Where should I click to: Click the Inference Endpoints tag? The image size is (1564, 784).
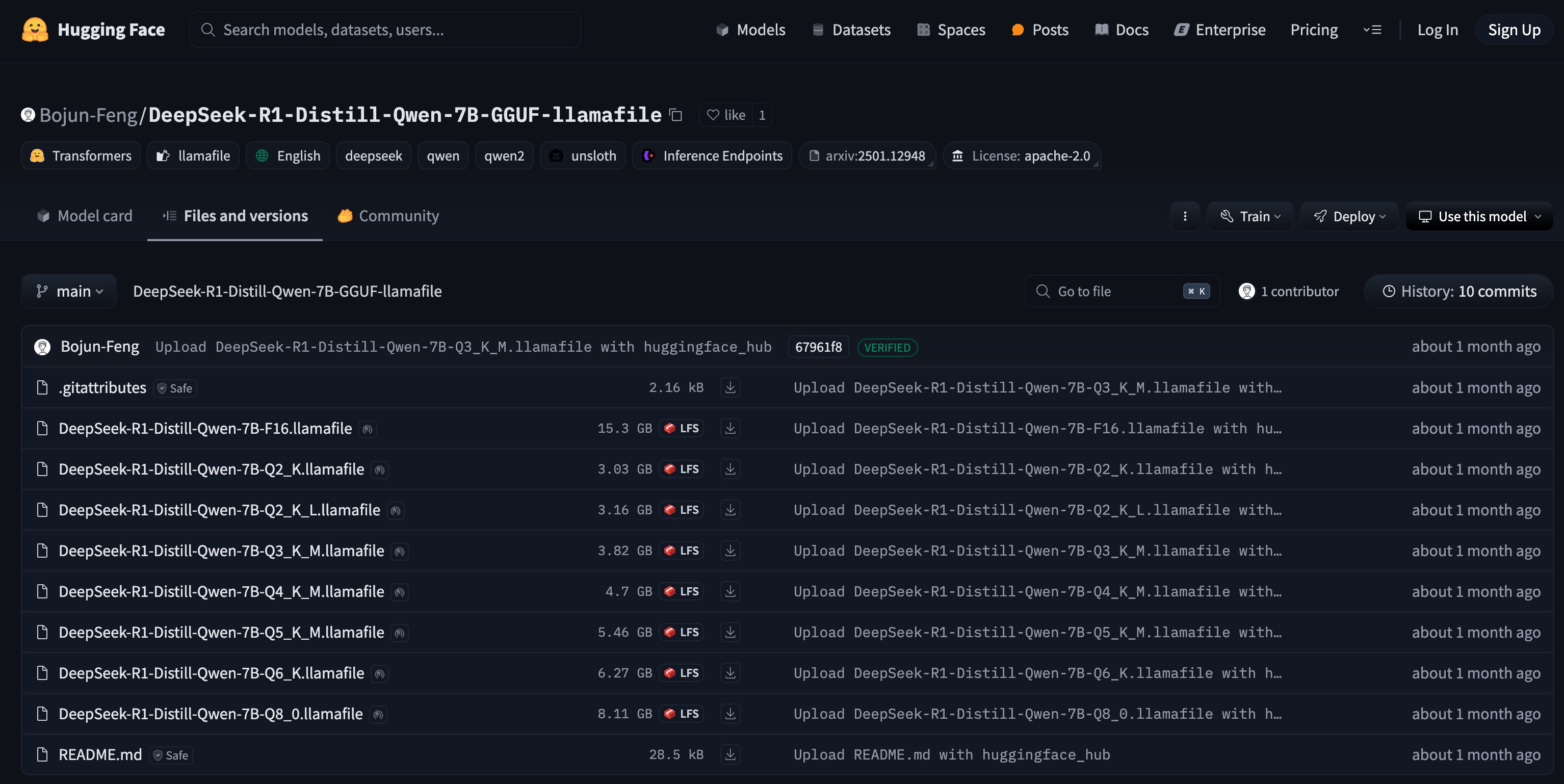712,155
